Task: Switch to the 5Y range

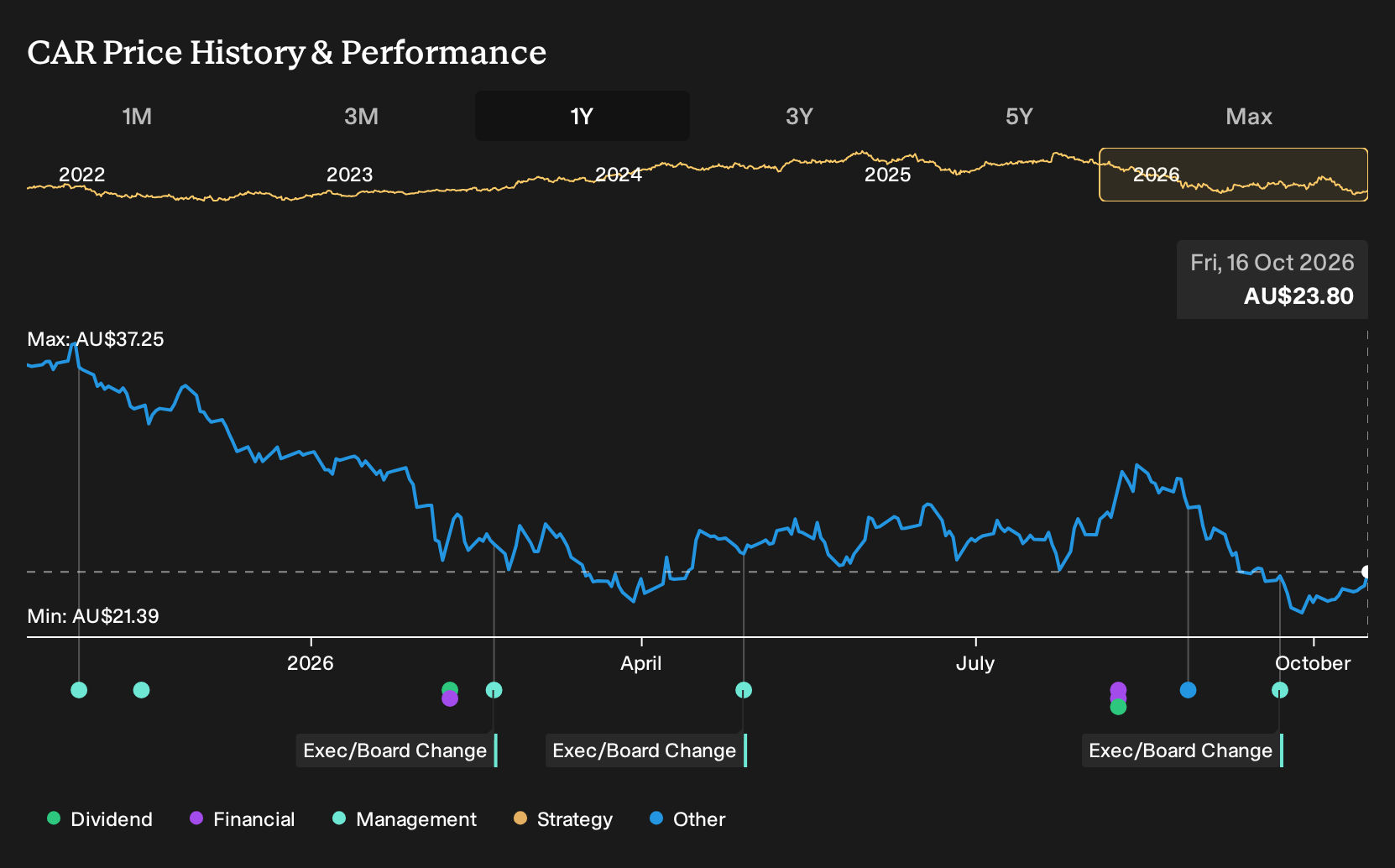Action: 1019,116
